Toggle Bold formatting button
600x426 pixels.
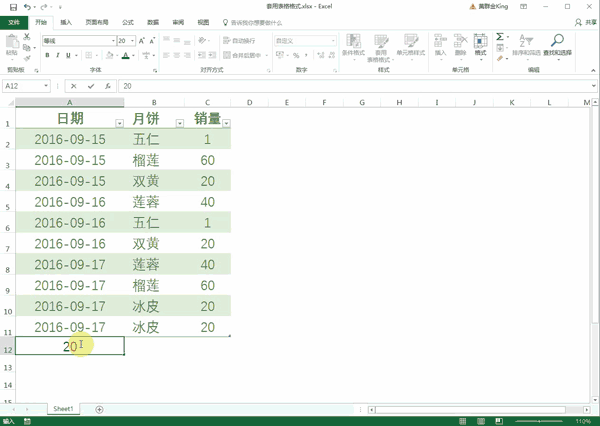coord(46,56)
